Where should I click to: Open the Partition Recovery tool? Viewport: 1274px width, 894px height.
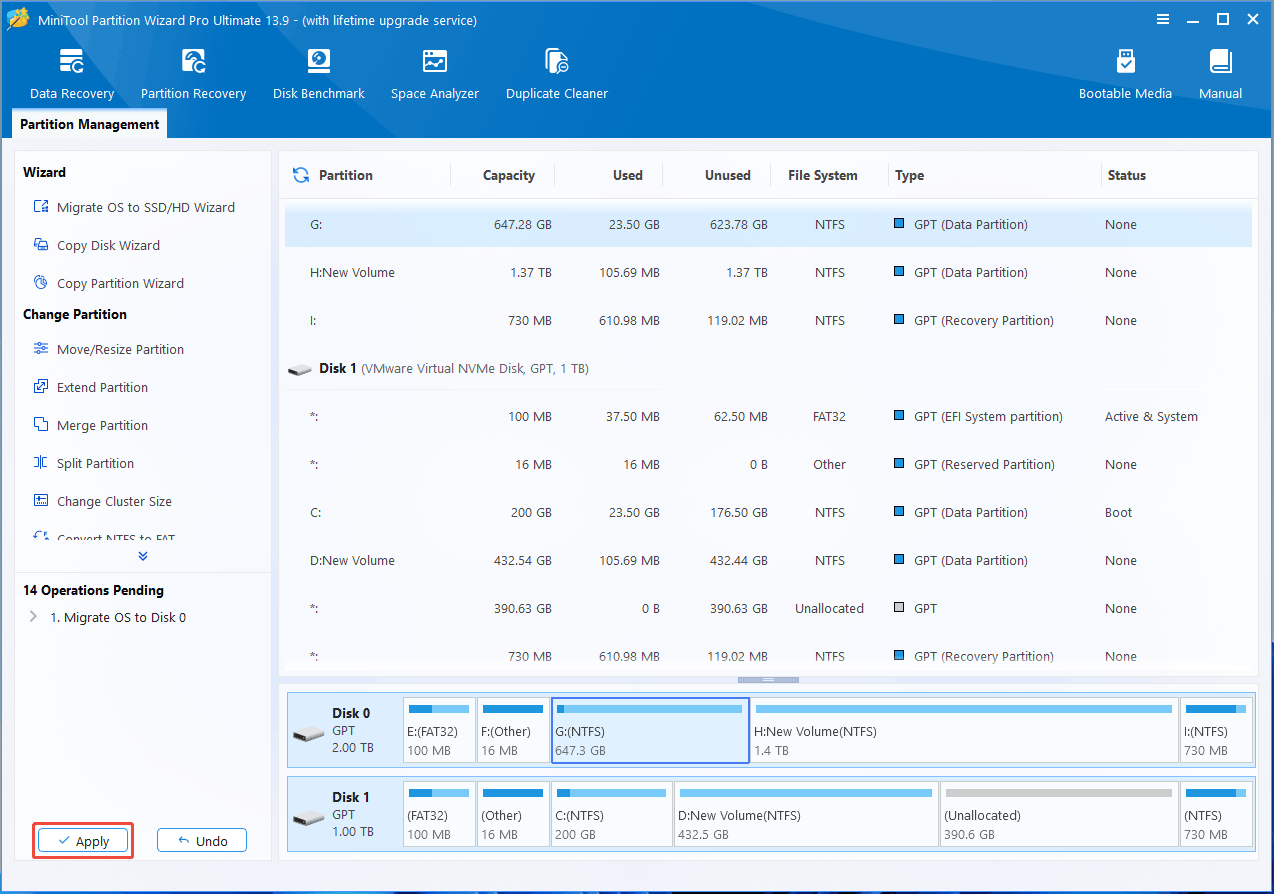tap(193, 74)
